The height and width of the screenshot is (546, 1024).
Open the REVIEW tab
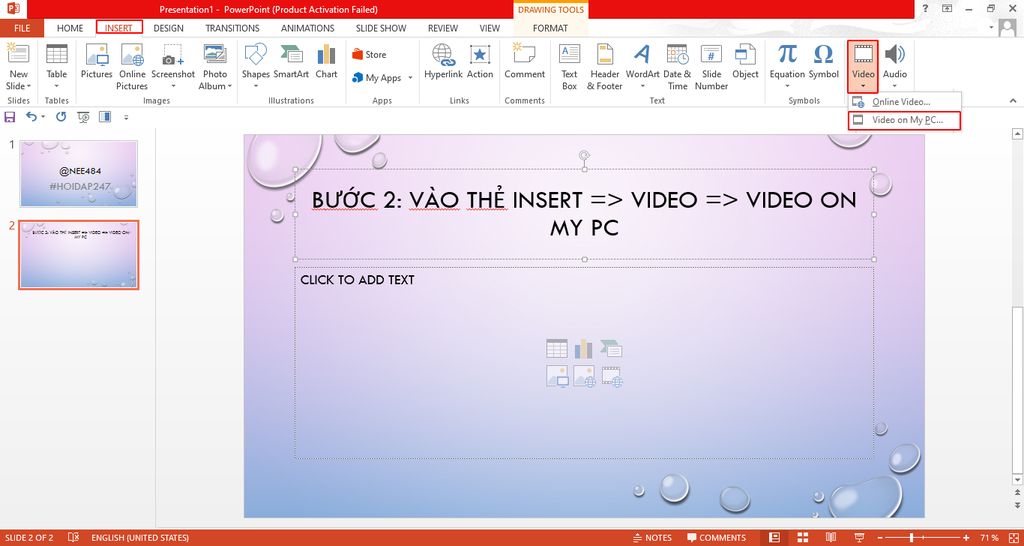coord(443,28)
